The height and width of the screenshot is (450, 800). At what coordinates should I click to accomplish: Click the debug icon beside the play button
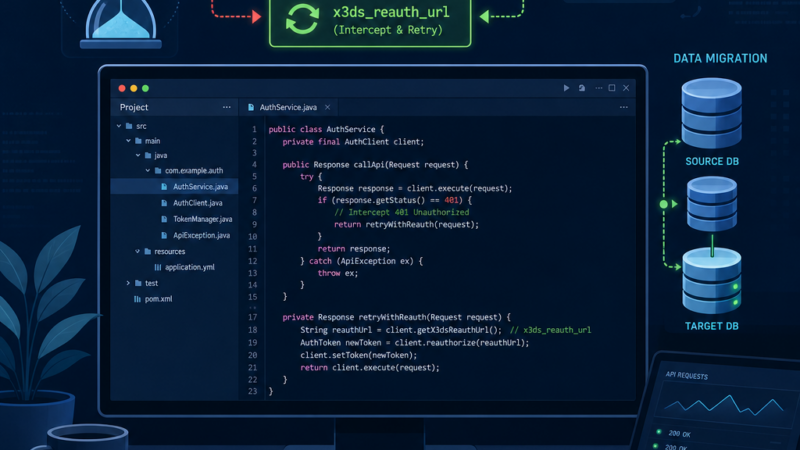coord(582,88)
